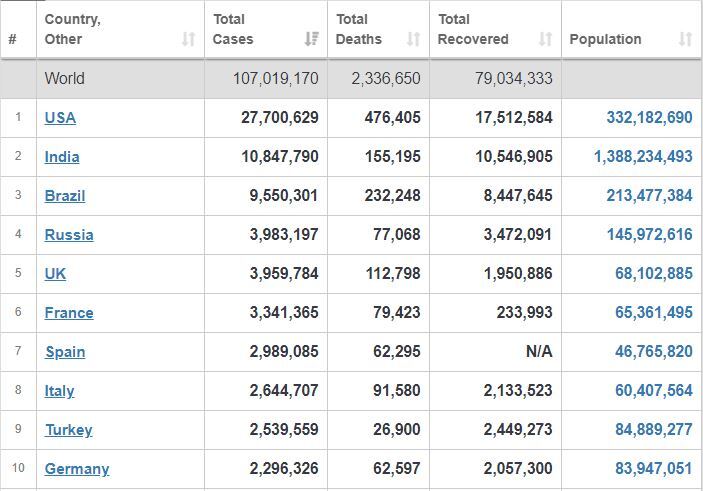This screenshot has height=491, width=703.
Task: Select Russia total cases 3,983,197
Action: [284, 235]
